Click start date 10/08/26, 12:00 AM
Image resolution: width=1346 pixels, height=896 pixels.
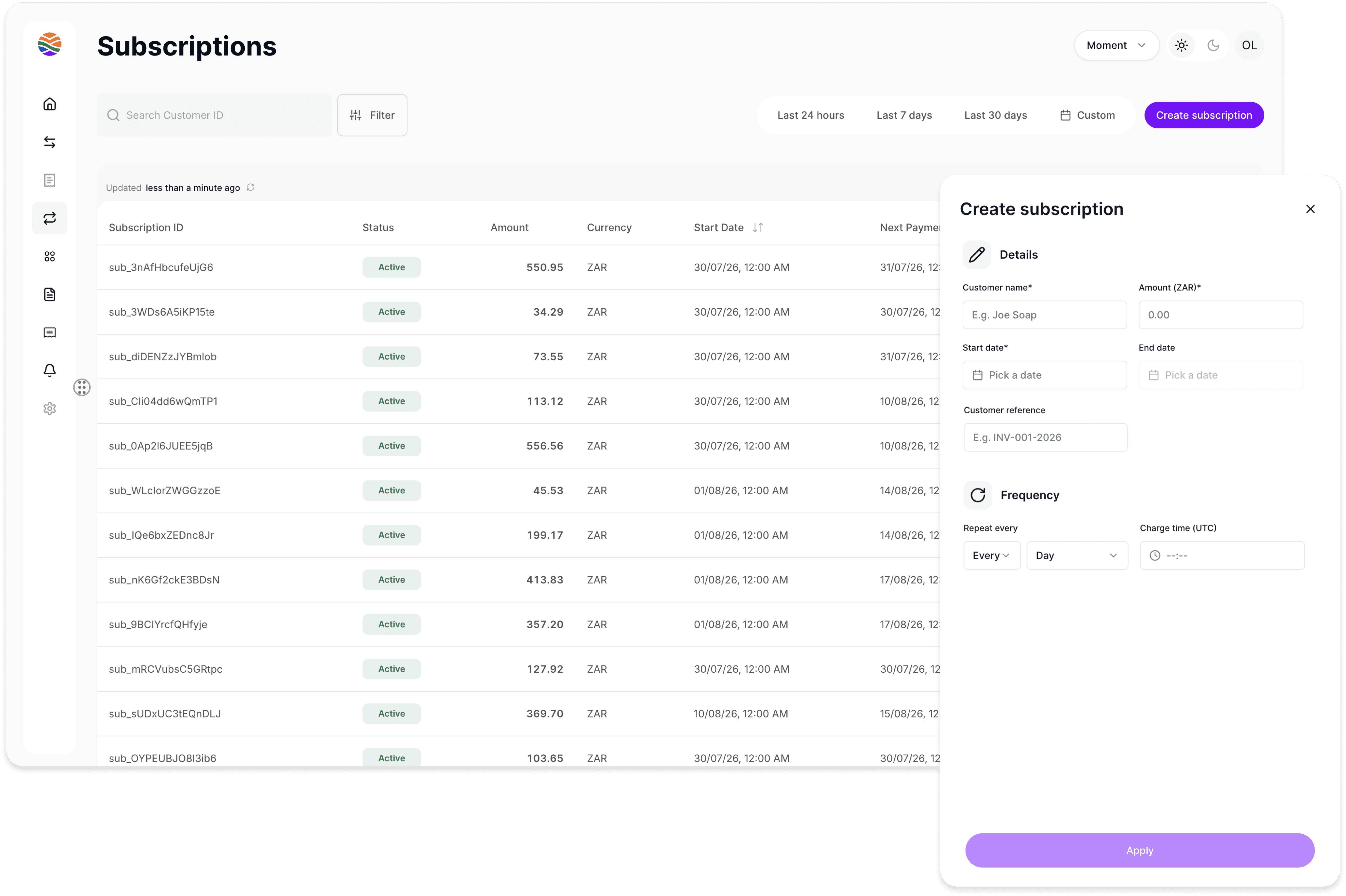740,713
